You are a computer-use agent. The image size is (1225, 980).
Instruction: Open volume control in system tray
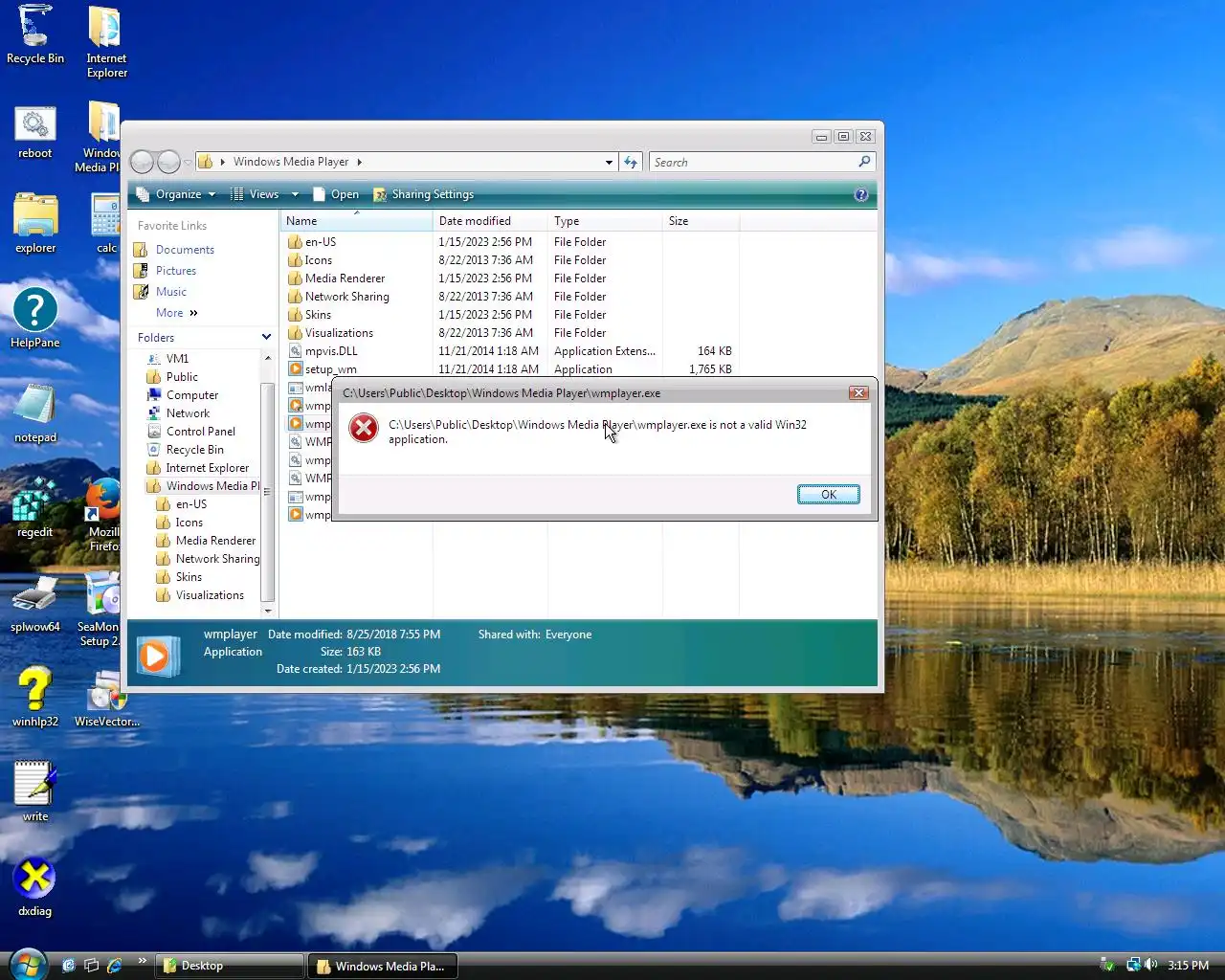(x=1150, y=965)
